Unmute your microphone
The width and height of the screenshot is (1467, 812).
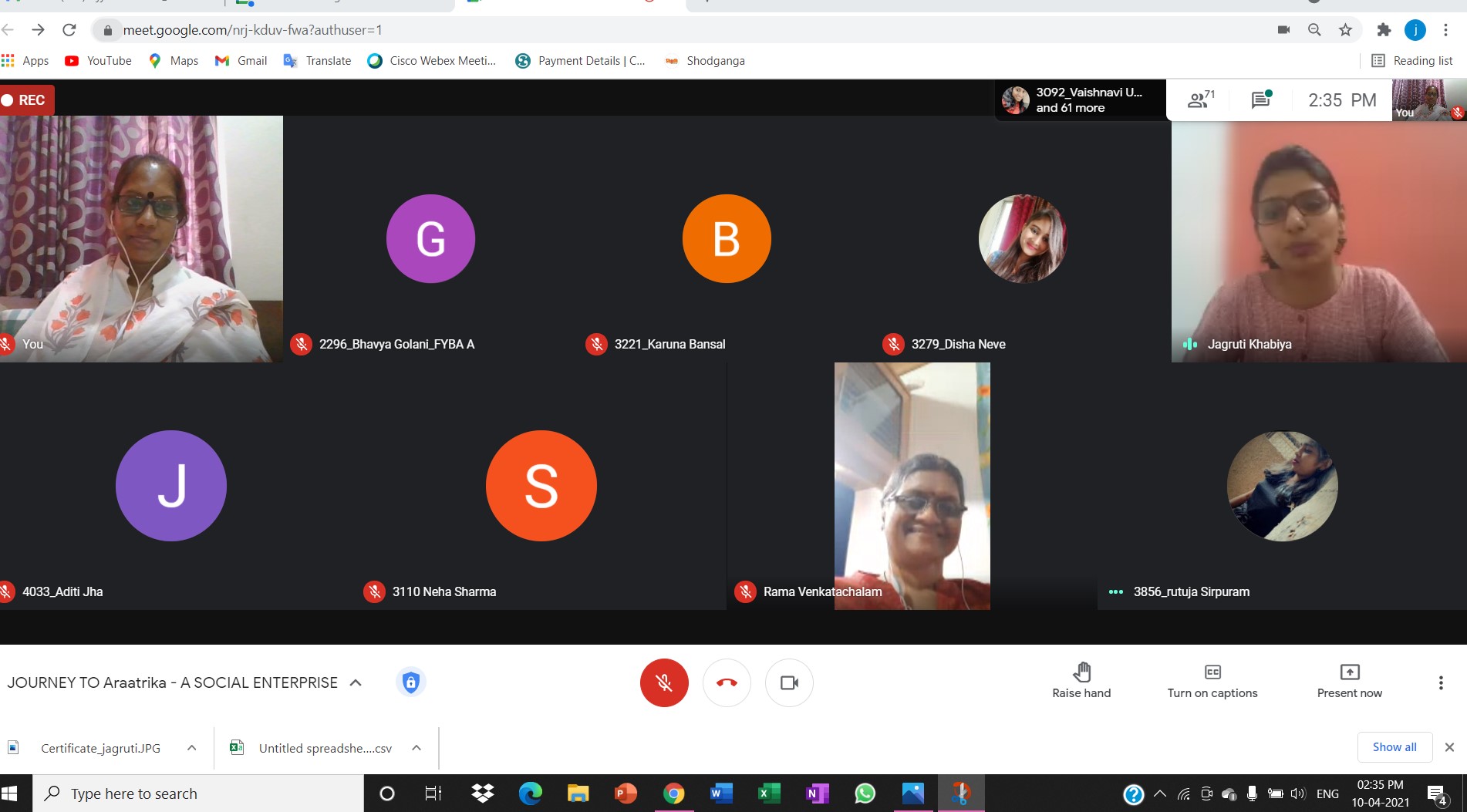tap(664, 682)
